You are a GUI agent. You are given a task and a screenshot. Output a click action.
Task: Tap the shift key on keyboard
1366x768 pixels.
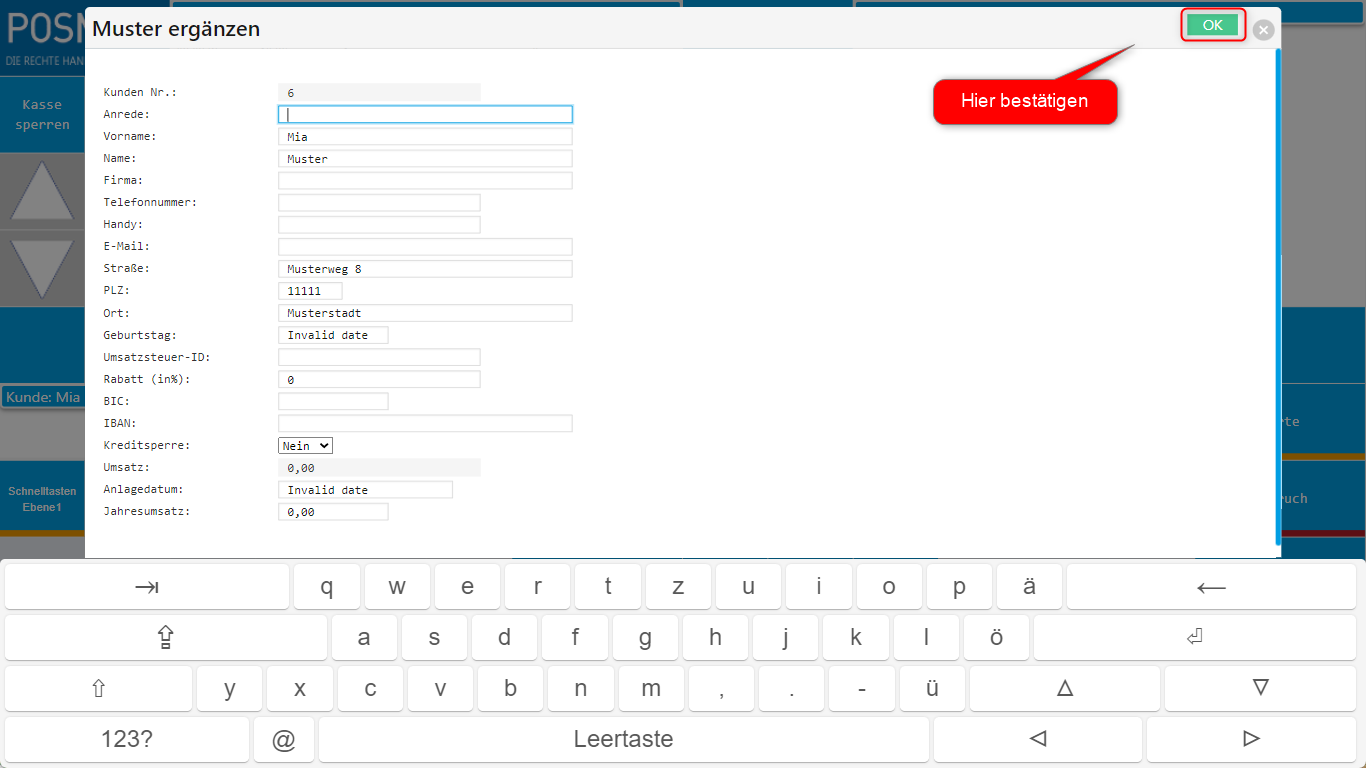(98, 688)
